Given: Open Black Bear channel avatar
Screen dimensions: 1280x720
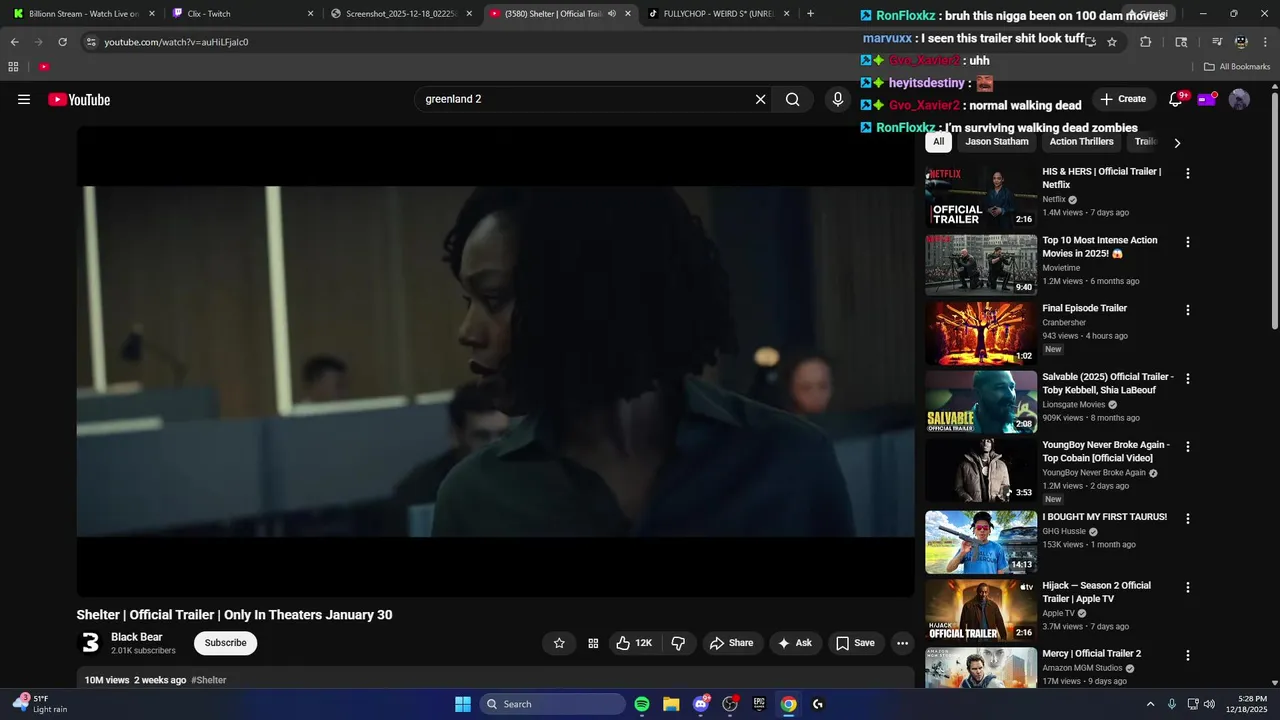Looking at the screenshot, I should tap(90, 643).
